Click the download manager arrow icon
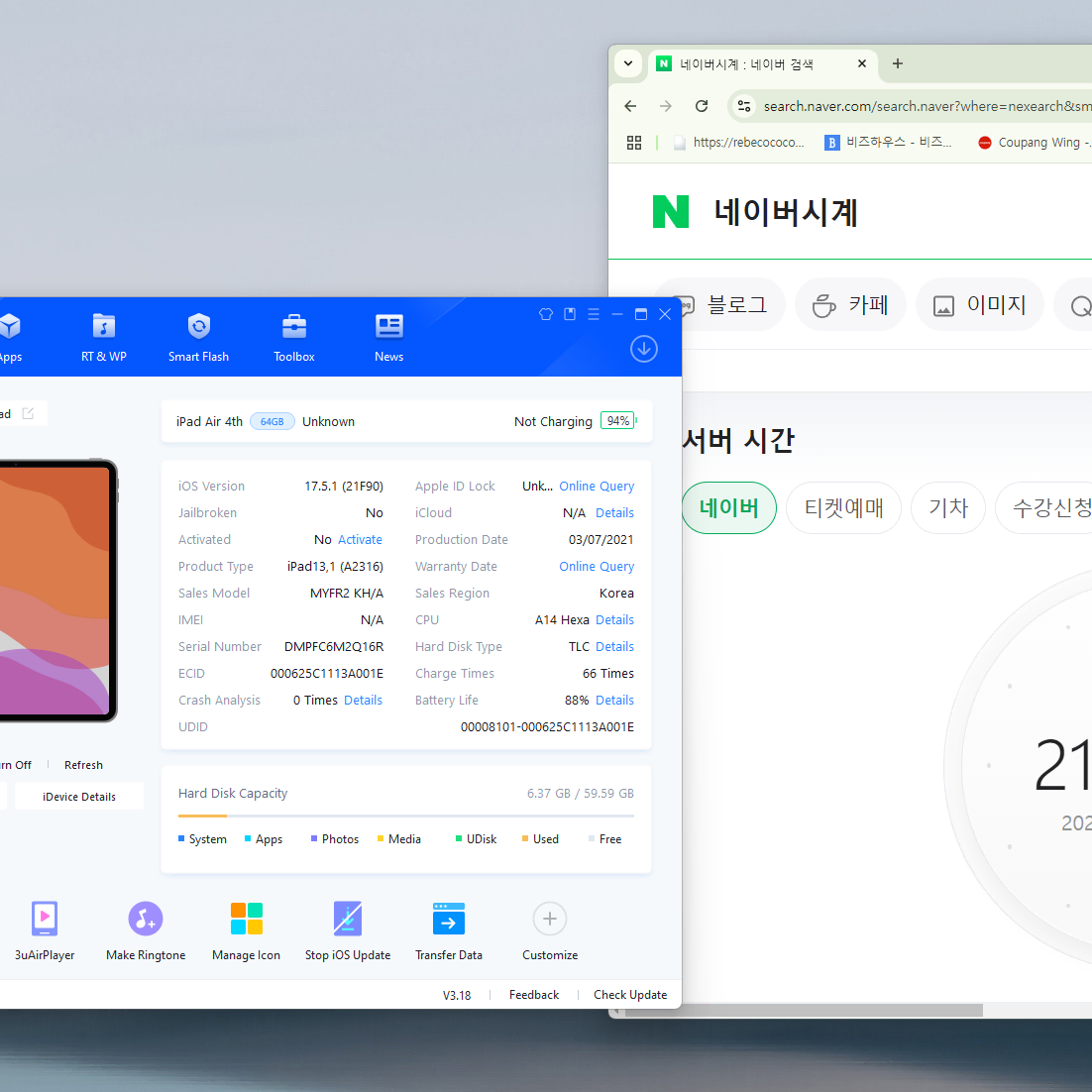 [x=643, y=349]
